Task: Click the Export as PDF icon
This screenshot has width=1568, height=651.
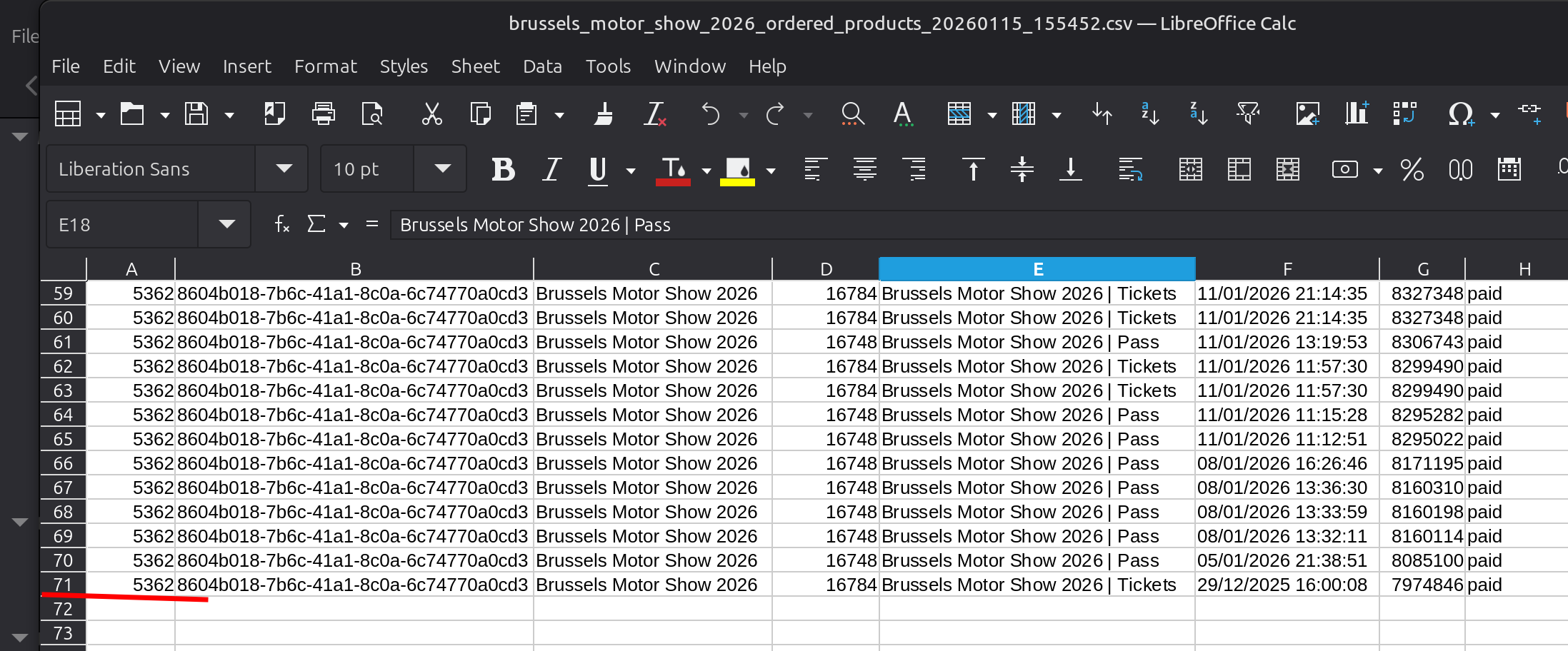Action: pos(275,114)
